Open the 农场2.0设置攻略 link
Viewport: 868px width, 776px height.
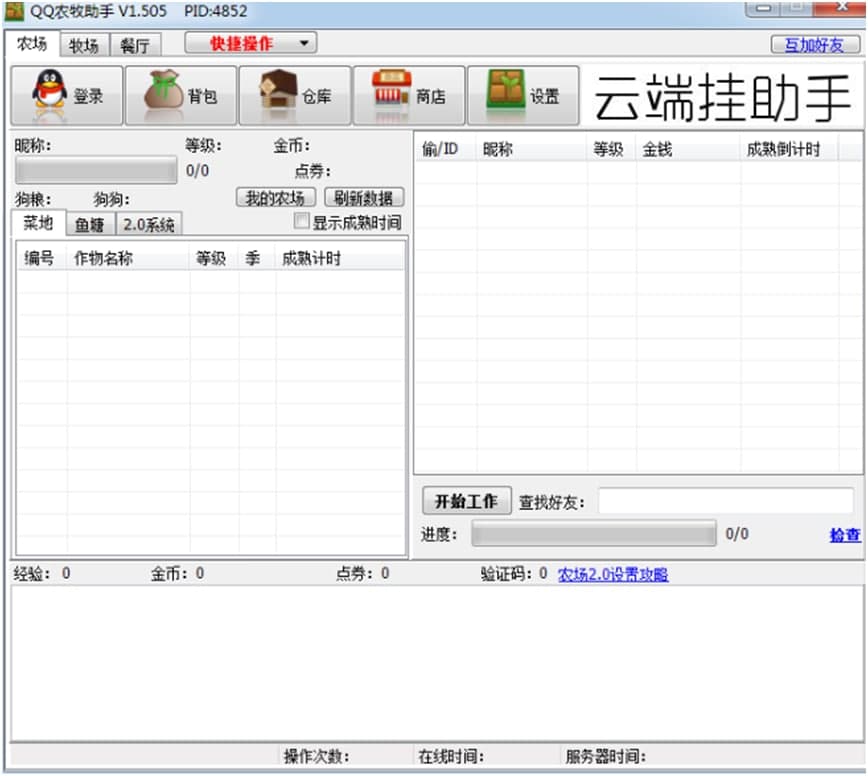pyautogui.click(x=614, y=575)
